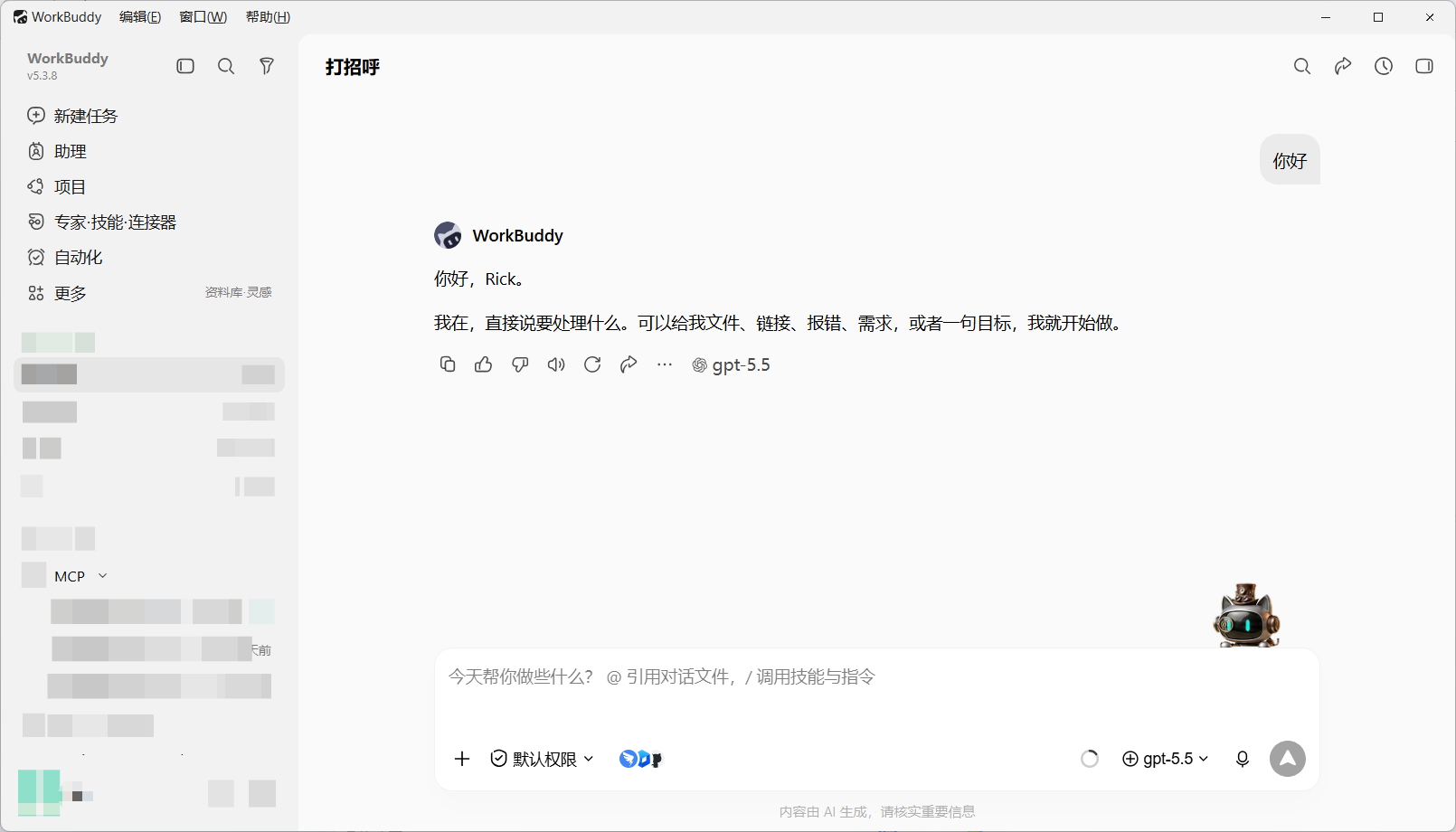Click the 打招呼 conversation title
This screenshot has height=832, width=1456.
click(353, 67)
